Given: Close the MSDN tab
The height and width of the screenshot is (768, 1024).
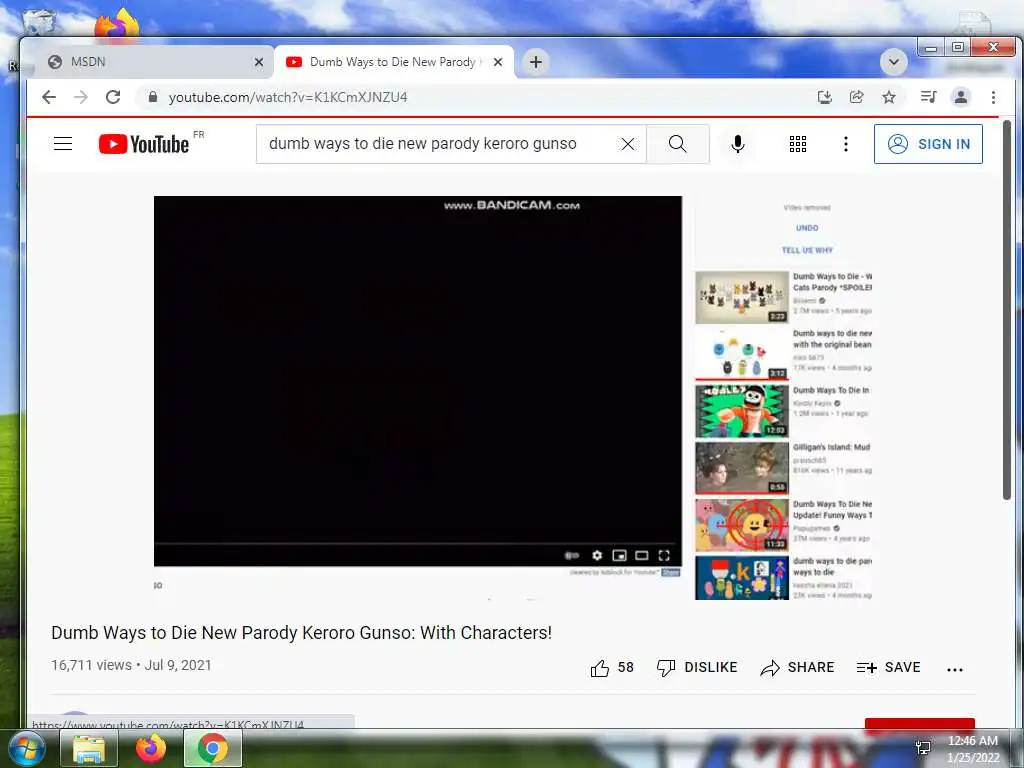Looking at the screenshot, I should click(259, 62).
